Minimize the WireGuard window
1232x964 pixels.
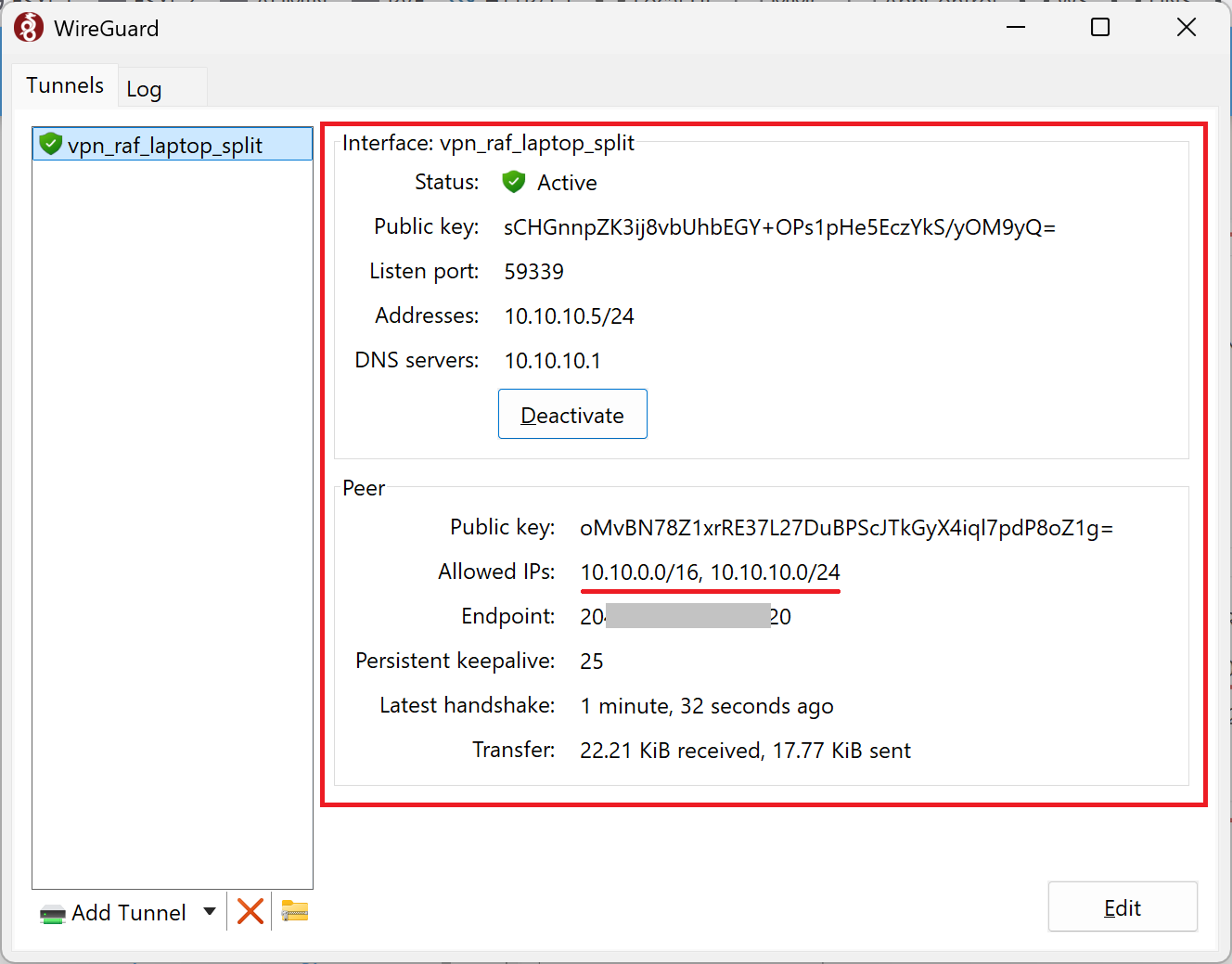[x=1016, y=27]
